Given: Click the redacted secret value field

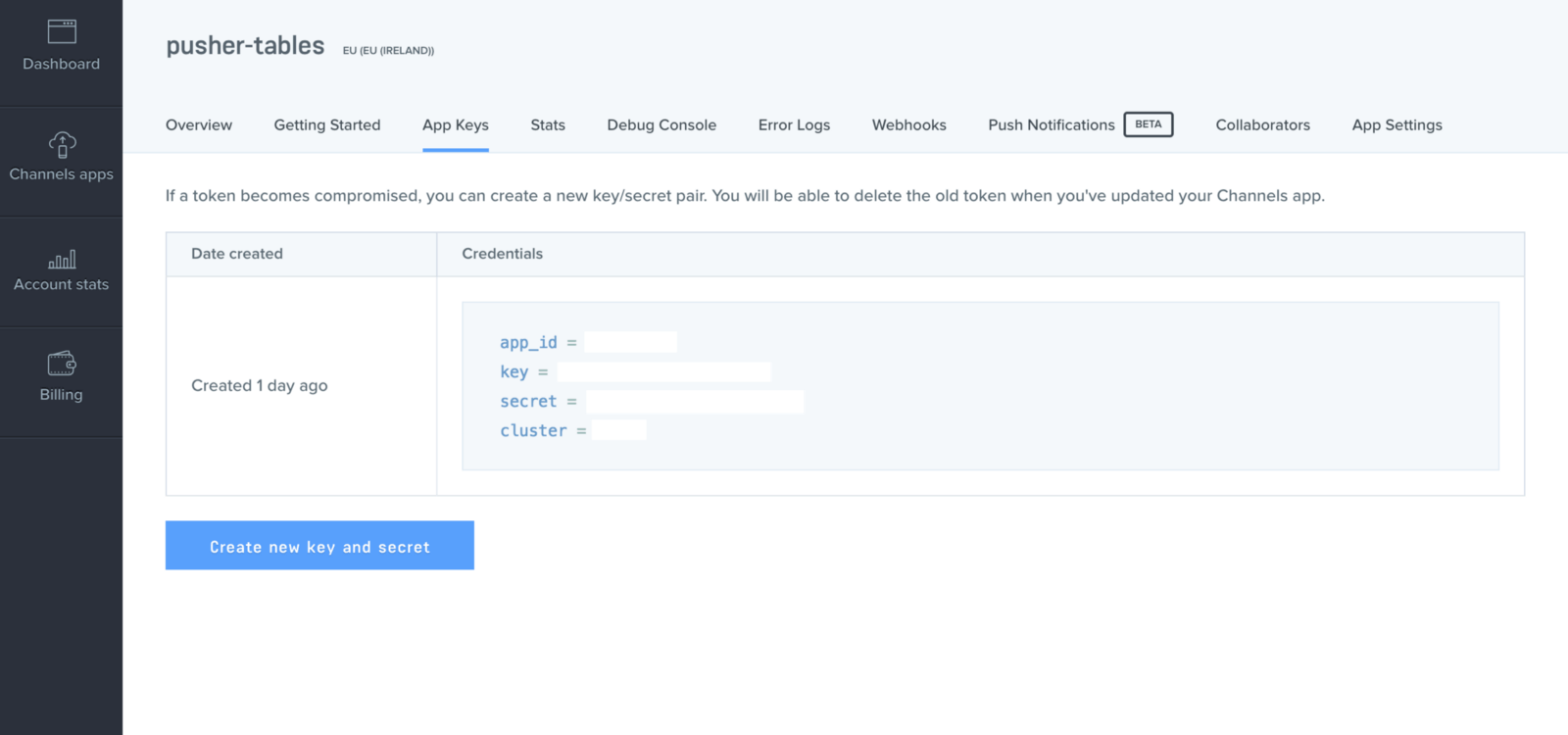Looking at the screenshot, I should tap(695, 401).
